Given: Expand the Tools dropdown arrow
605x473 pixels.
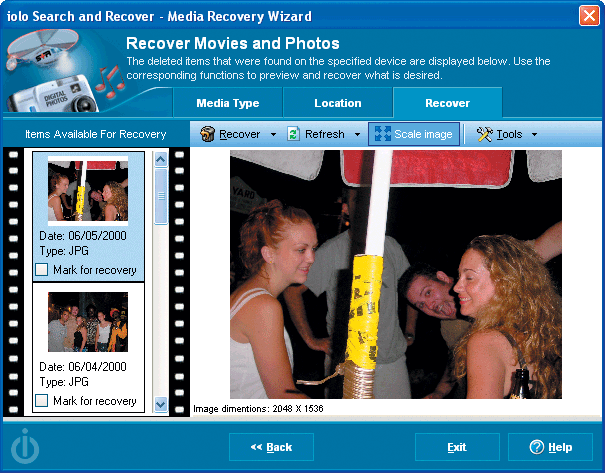Looking at the screenshot, I should [534, 135].
